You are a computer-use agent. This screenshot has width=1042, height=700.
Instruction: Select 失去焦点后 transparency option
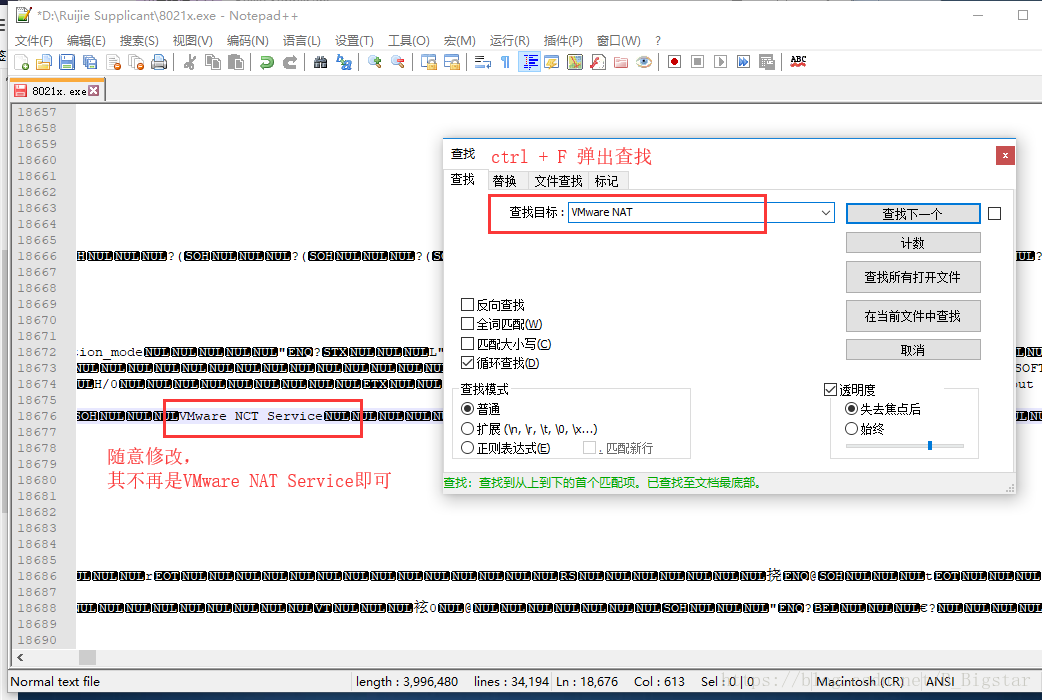point(851,409)
